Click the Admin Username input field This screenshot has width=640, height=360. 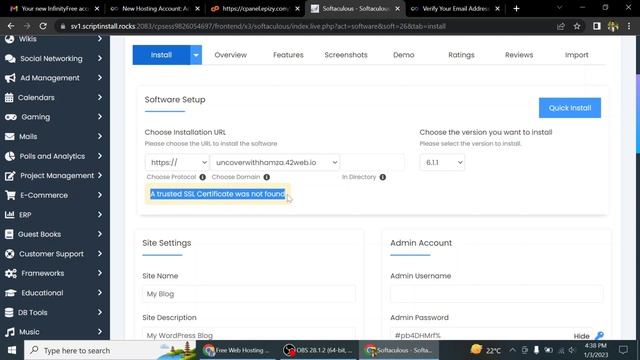pyautogui.click(x=496, y=294)
